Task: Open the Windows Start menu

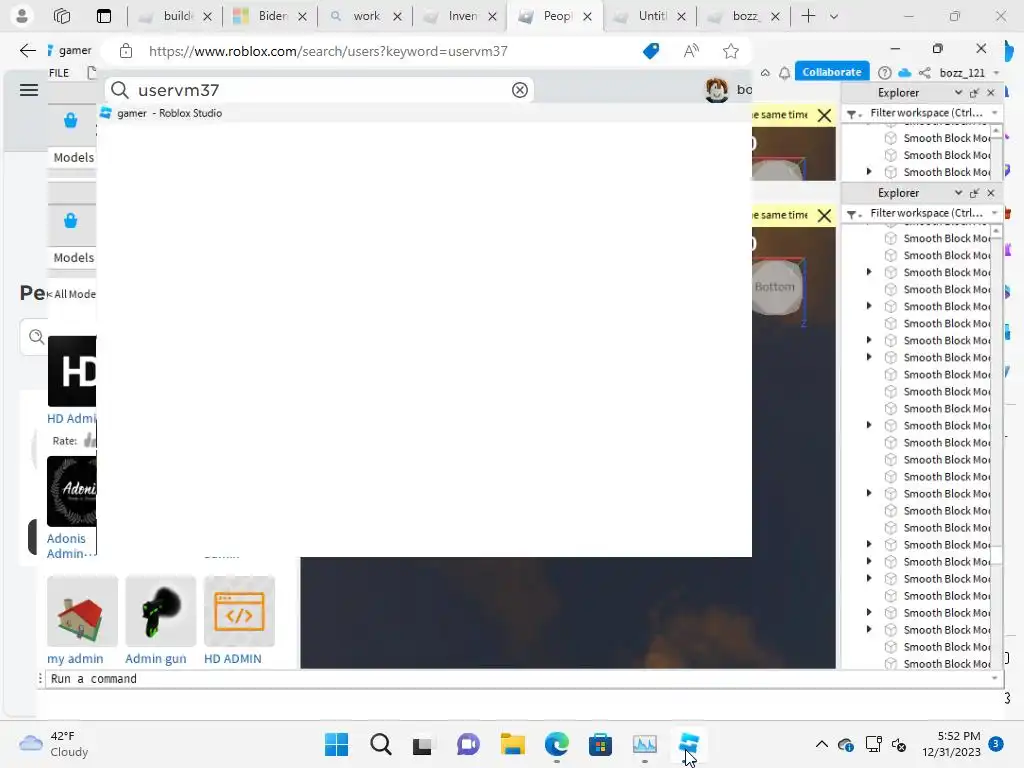Action: (x=336, y=744)
